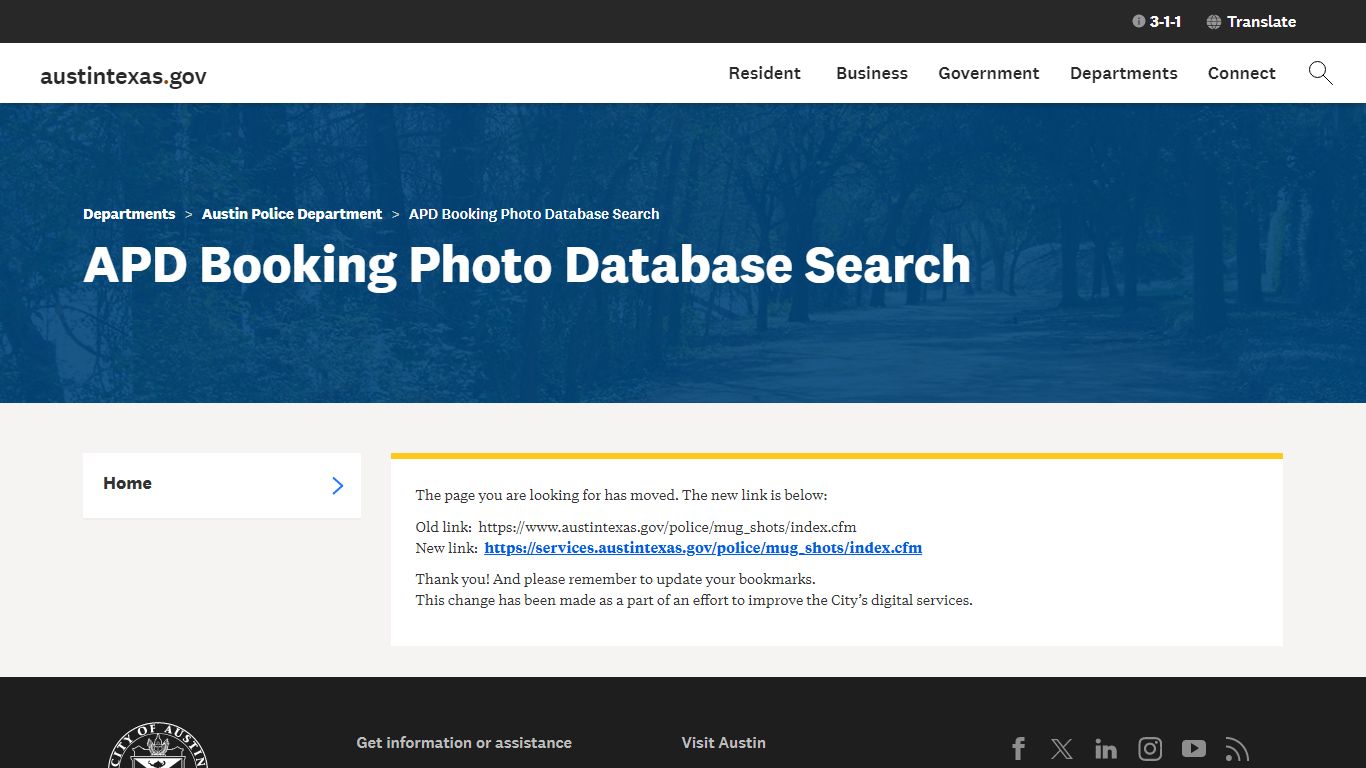Open the Government menu

pos(989,73)
